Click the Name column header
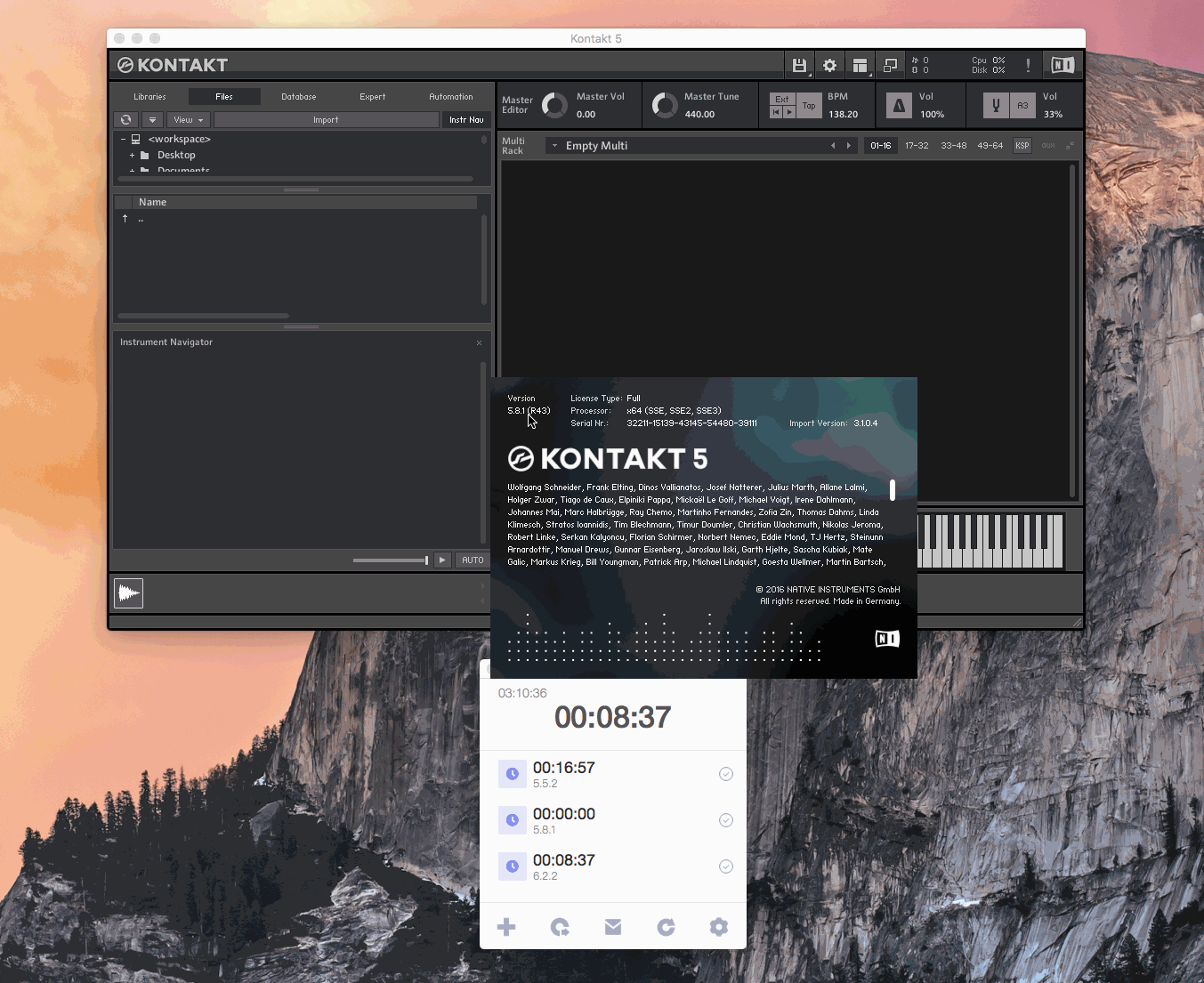Screen dimensions: 1204x983 pos(304,202)
